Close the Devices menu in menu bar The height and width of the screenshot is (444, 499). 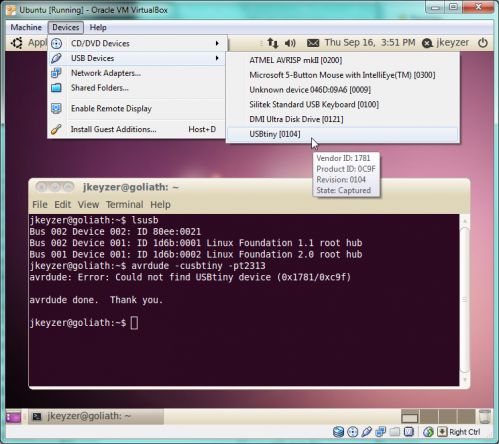pyautogui.click(x=66, y=27)
